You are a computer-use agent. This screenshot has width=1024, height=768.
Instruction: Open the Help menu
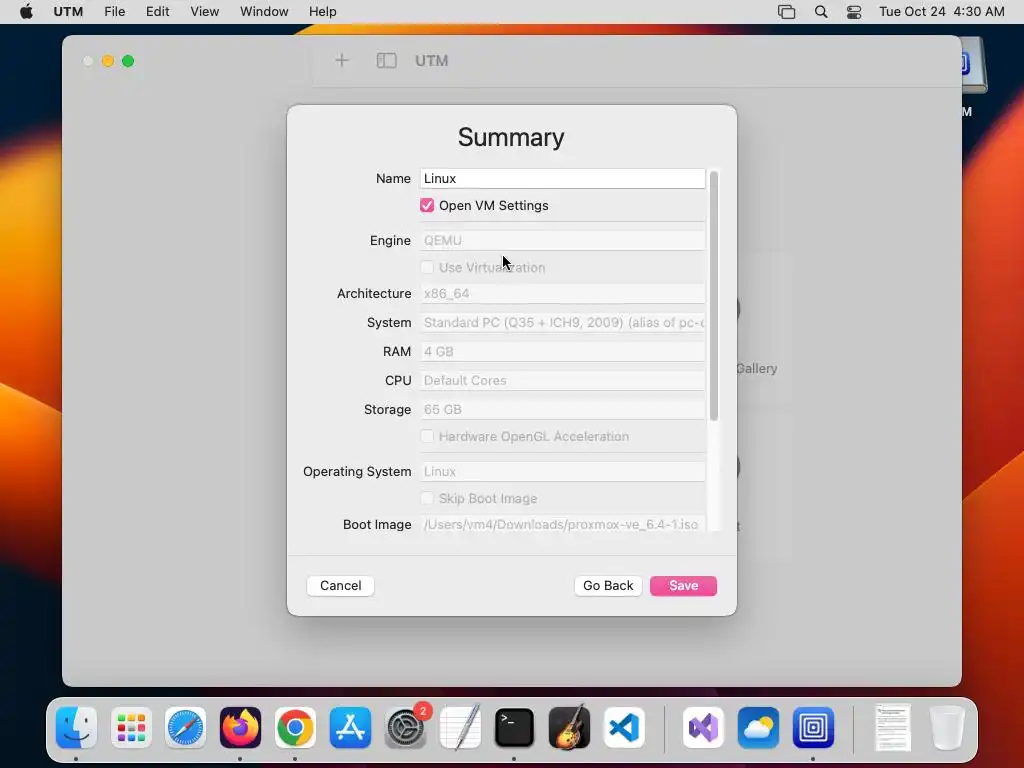click(323, 12)
